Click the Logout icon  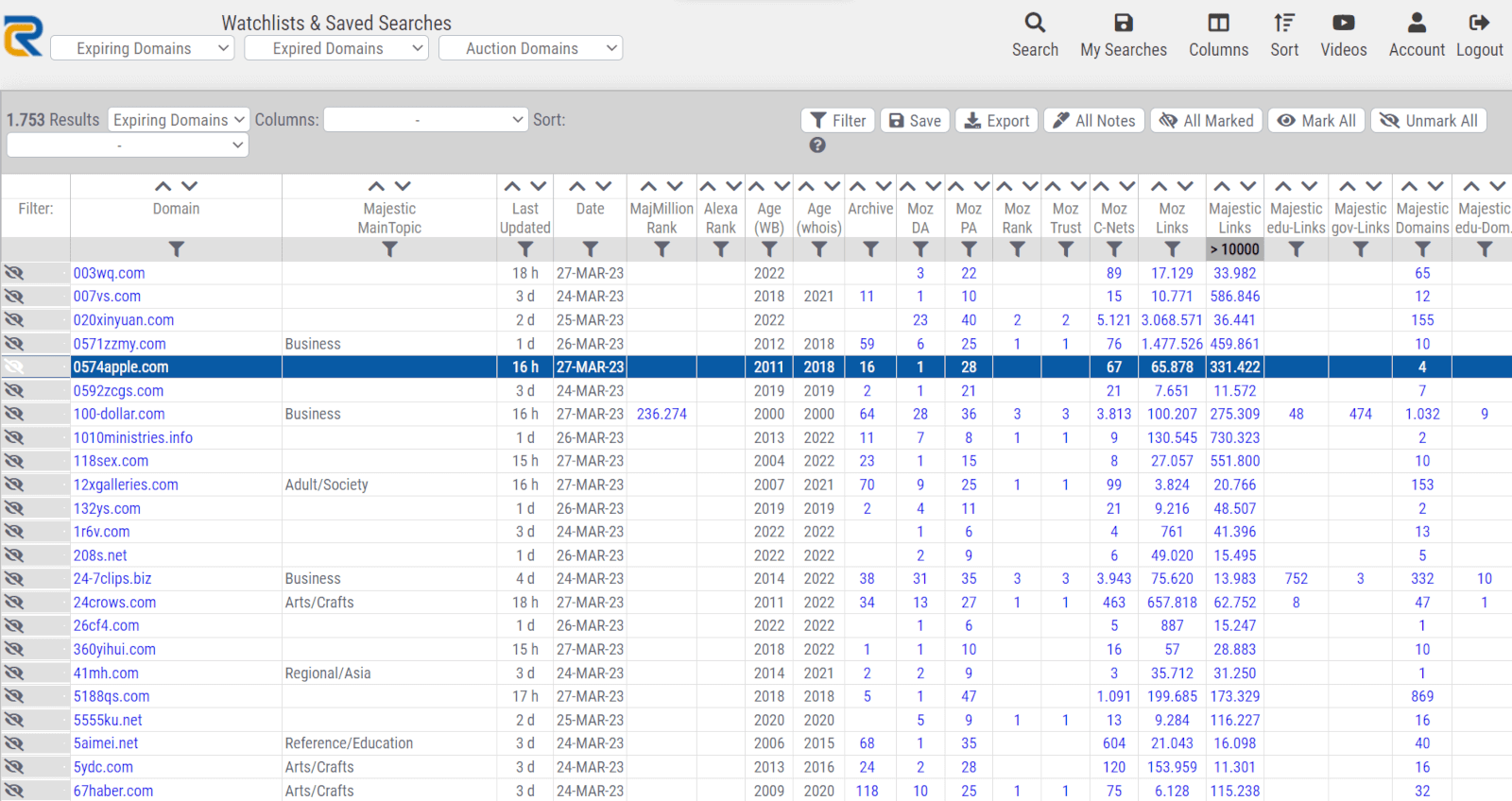click(x=1480, y=23)
